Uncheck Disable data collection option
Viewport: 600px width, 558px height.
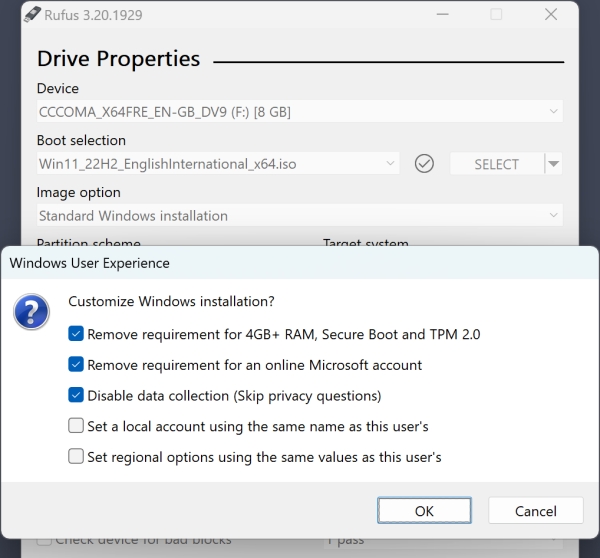coord(76,395)
